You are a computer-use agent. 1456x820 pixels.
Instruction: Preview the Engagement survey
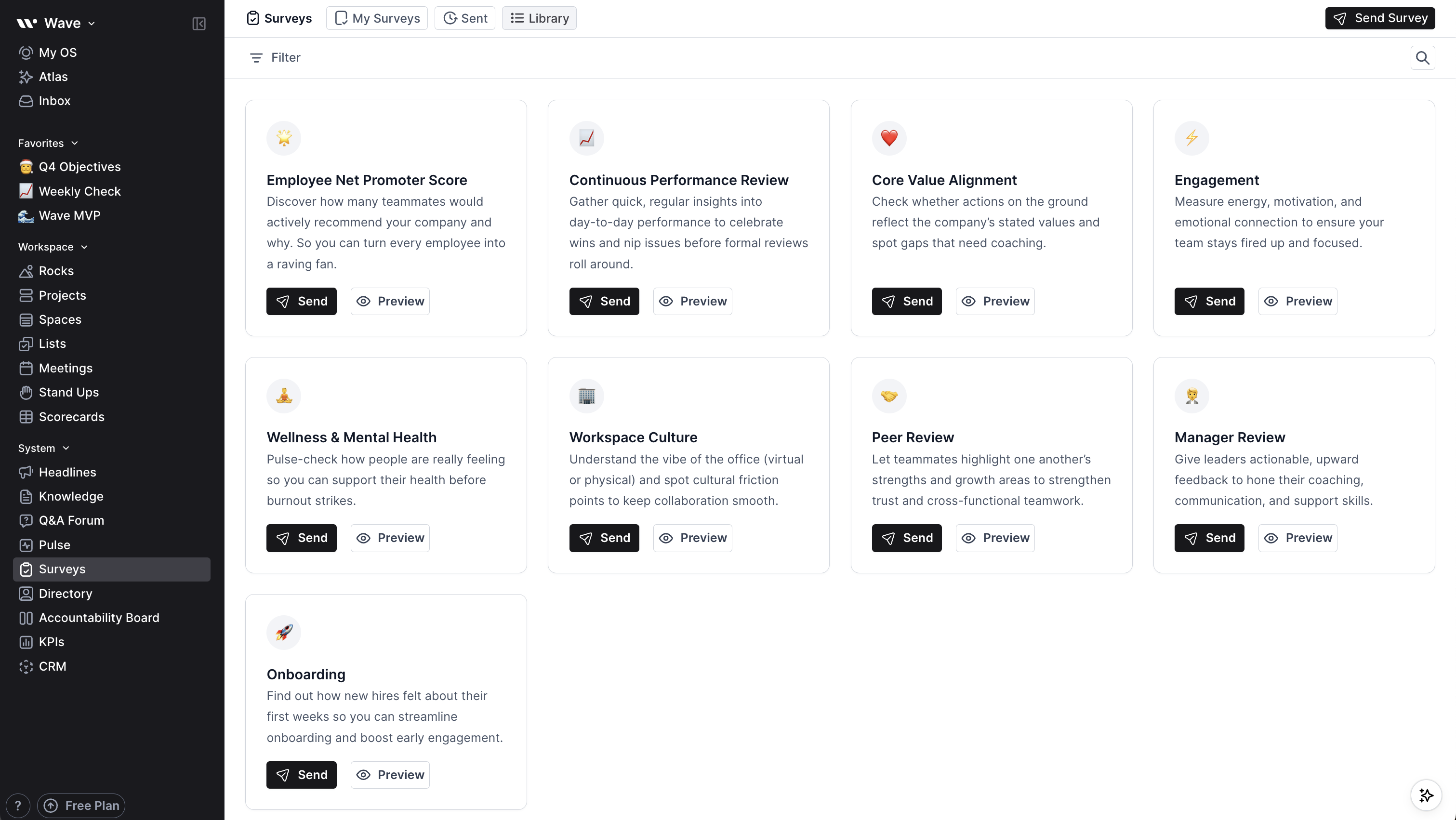1297,301
